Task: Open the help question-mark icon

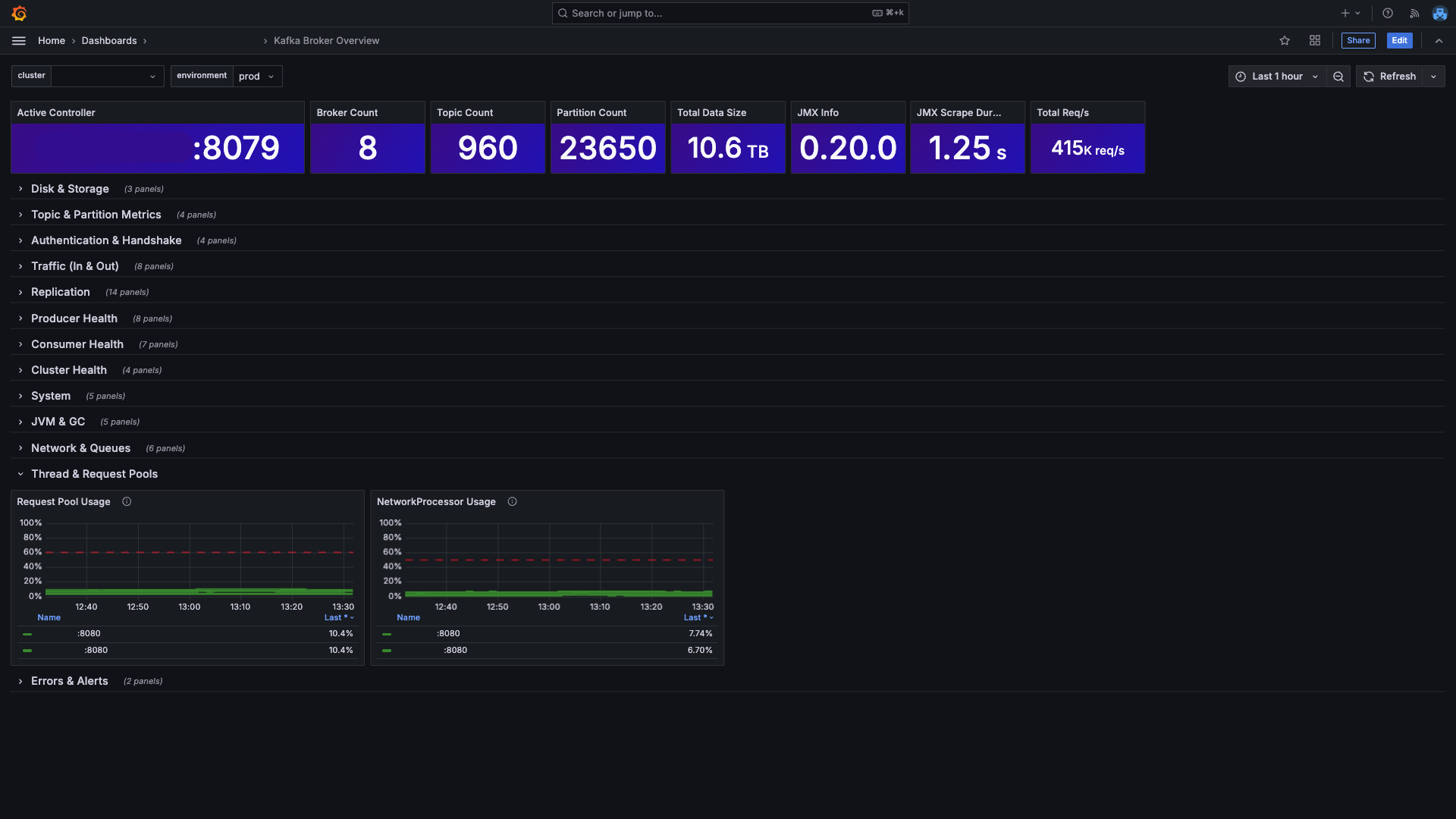Action: (x=1388, y=13)
